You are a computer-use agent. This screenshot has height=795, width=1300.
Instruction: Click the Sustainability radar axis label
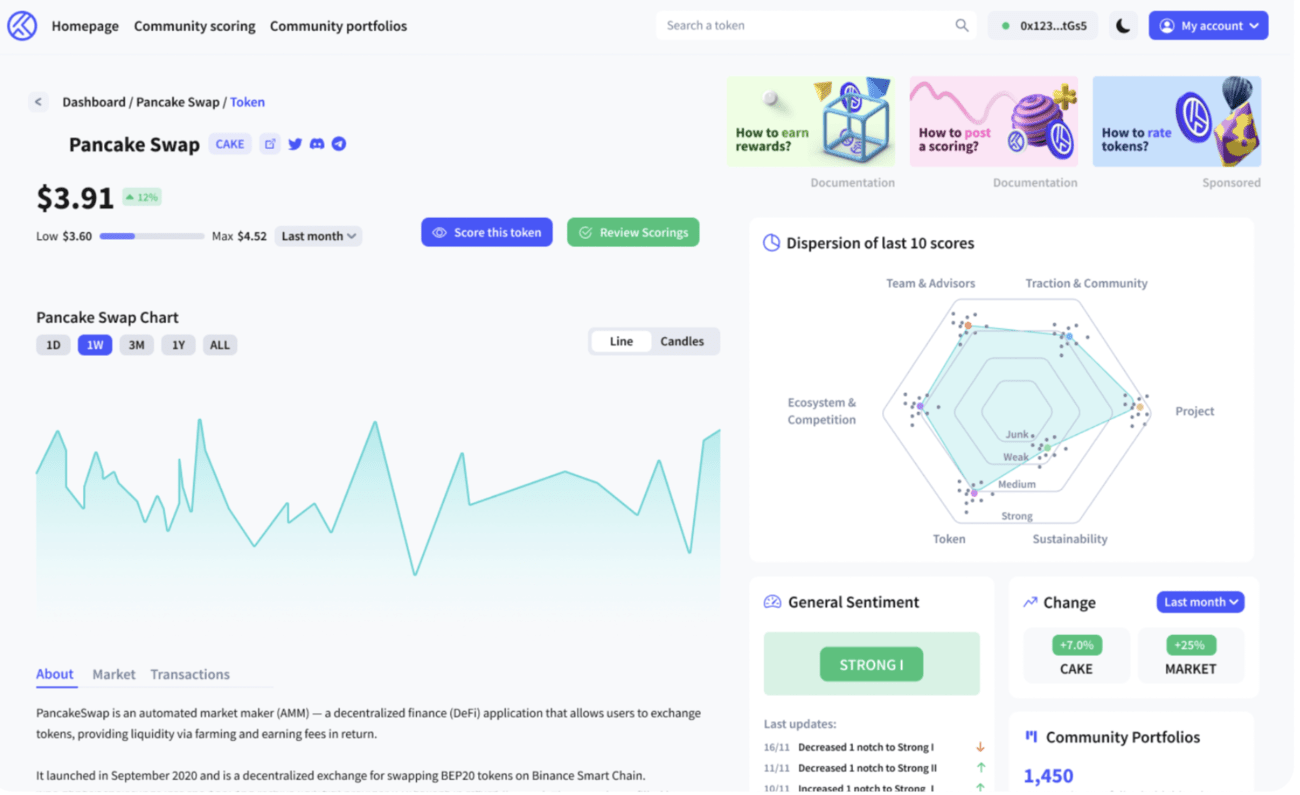tap(1070, 539)
